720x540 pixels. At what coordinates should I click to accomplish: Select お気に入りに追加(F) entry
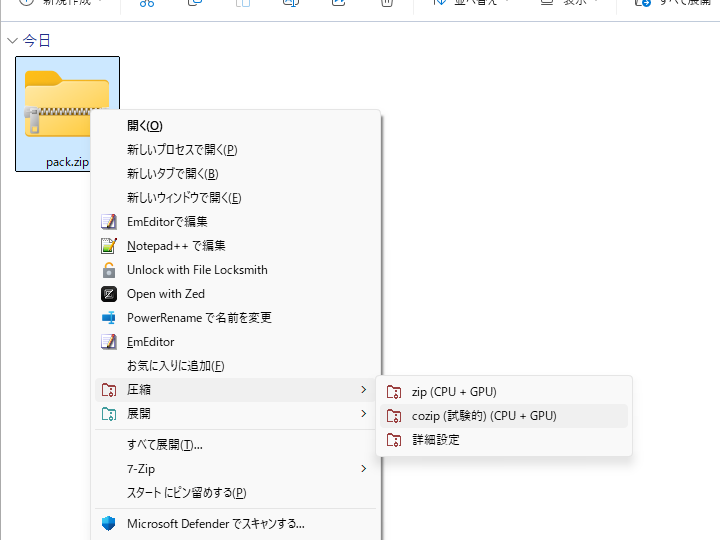pos(236,366)
